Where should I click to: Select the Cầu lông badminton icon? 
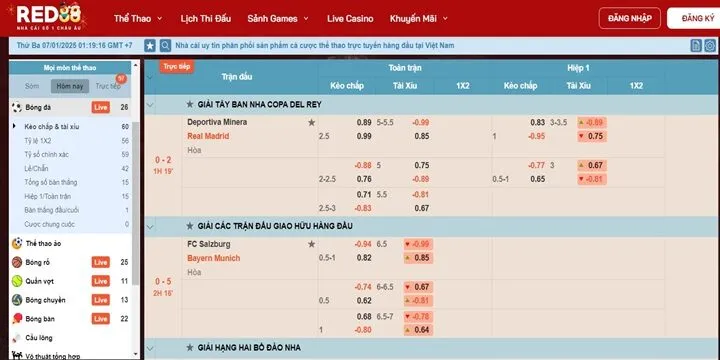17,338
